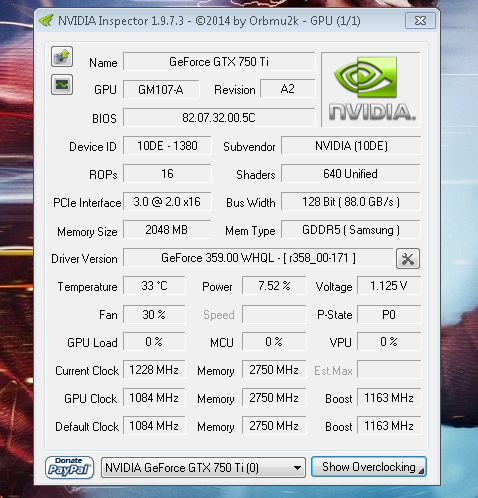Click the Show Overclocking button

tap(369, 467)
